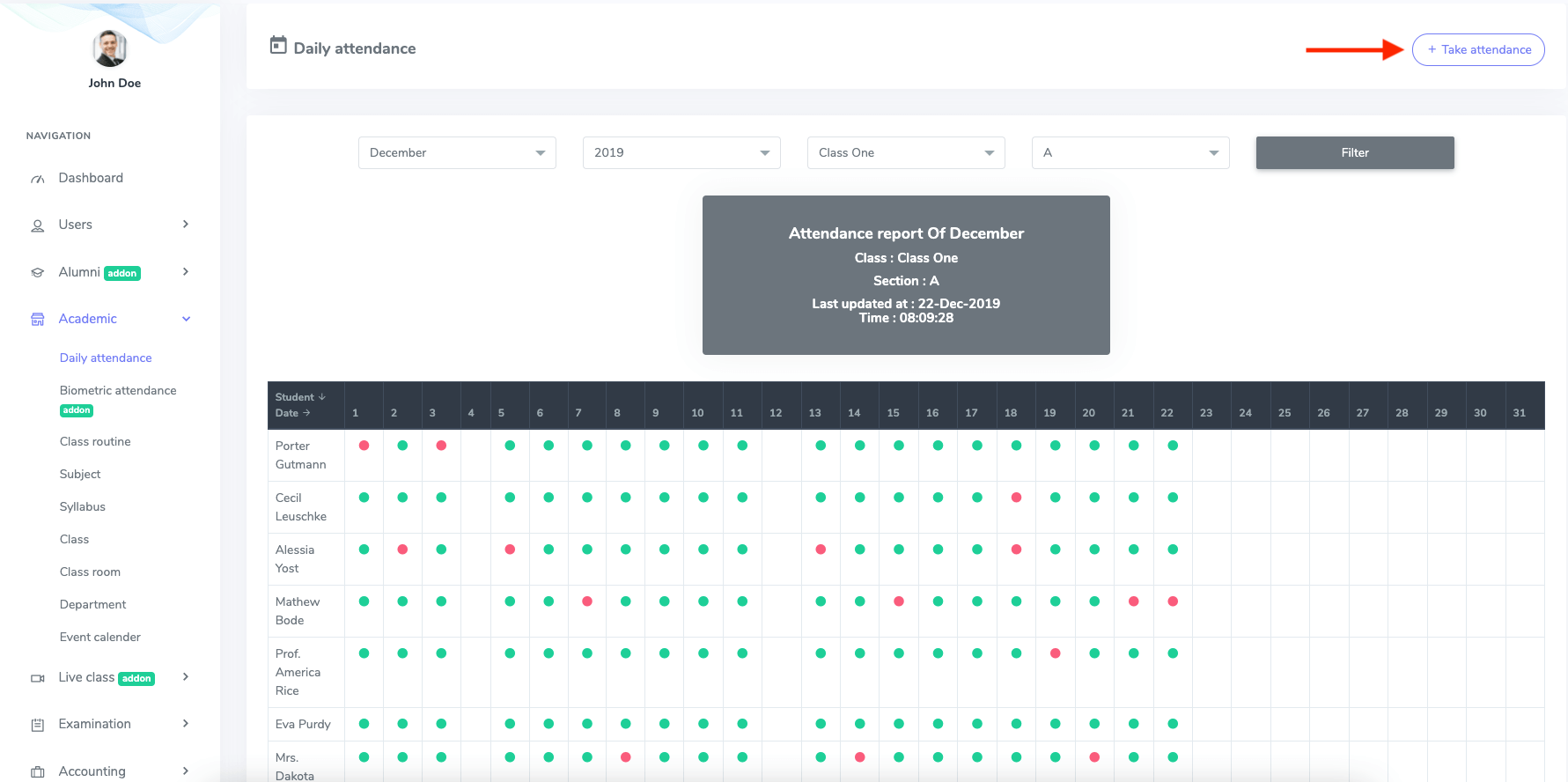The image size is (1568, 782).
Task: Click the Users person icon
Action: pyautogui.click(x=37, y=225)
